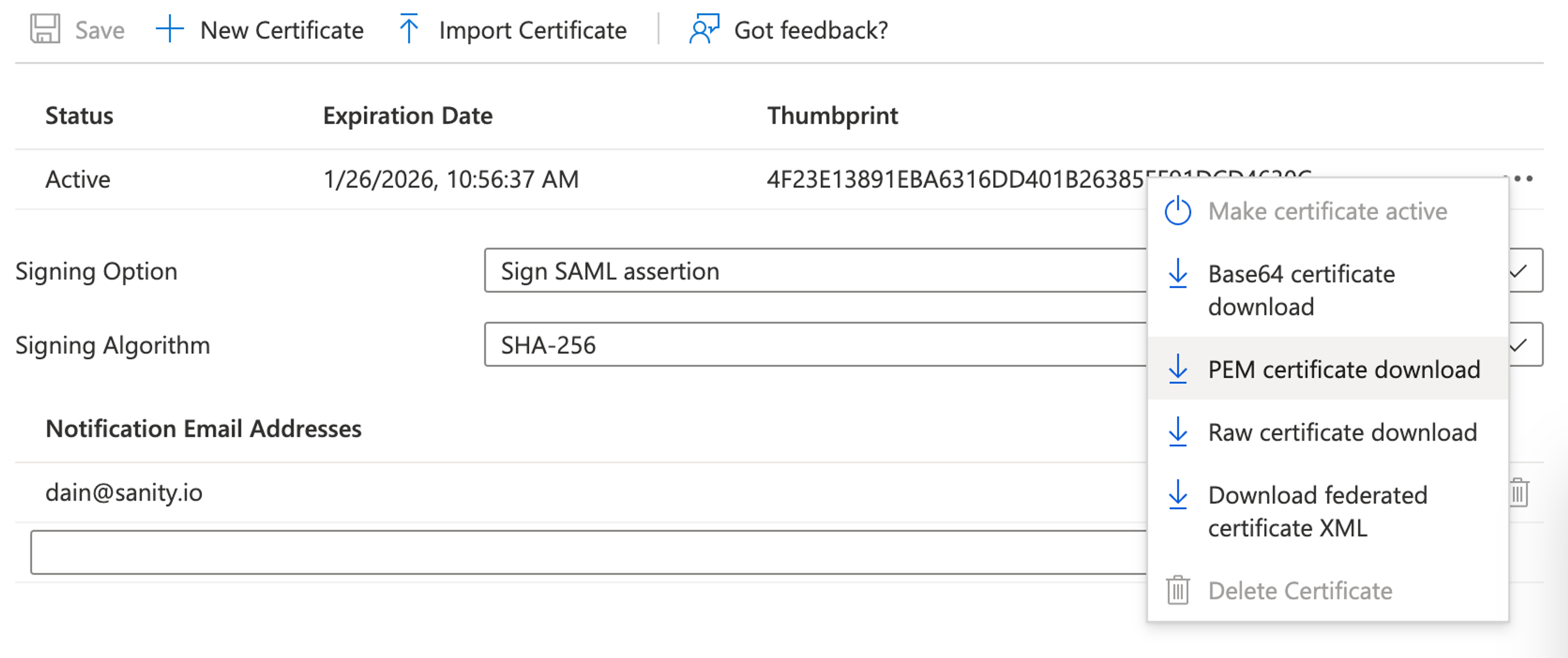Click the Thumbprint column header
The image size is (1568, 658).
point(832,115)
